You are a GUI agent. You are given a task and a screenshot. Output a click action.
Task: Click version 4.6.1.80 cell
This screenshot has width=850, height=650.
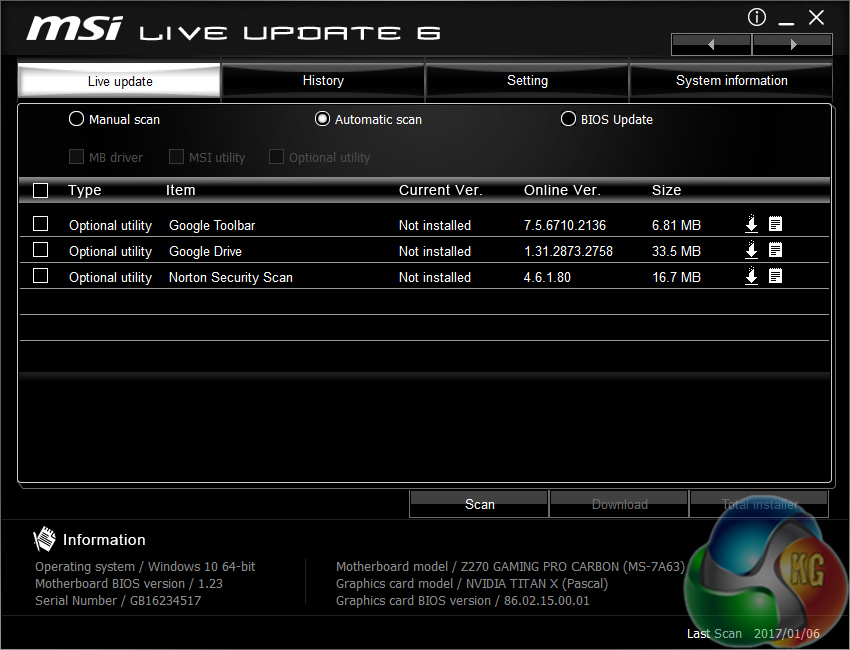tap(547, 277)
